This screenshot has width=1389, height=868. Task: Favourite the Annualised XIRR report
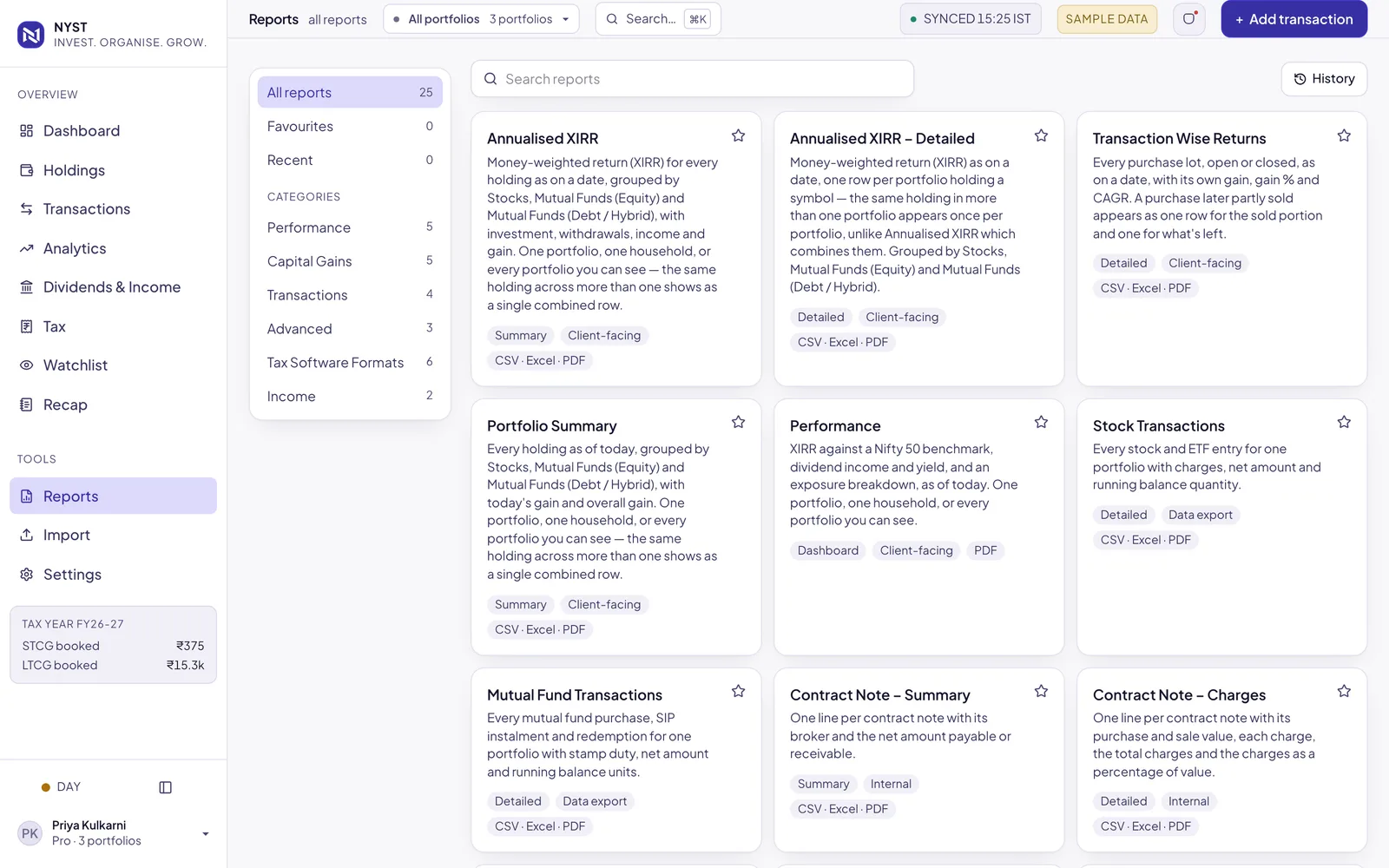[x=738, y=135]
